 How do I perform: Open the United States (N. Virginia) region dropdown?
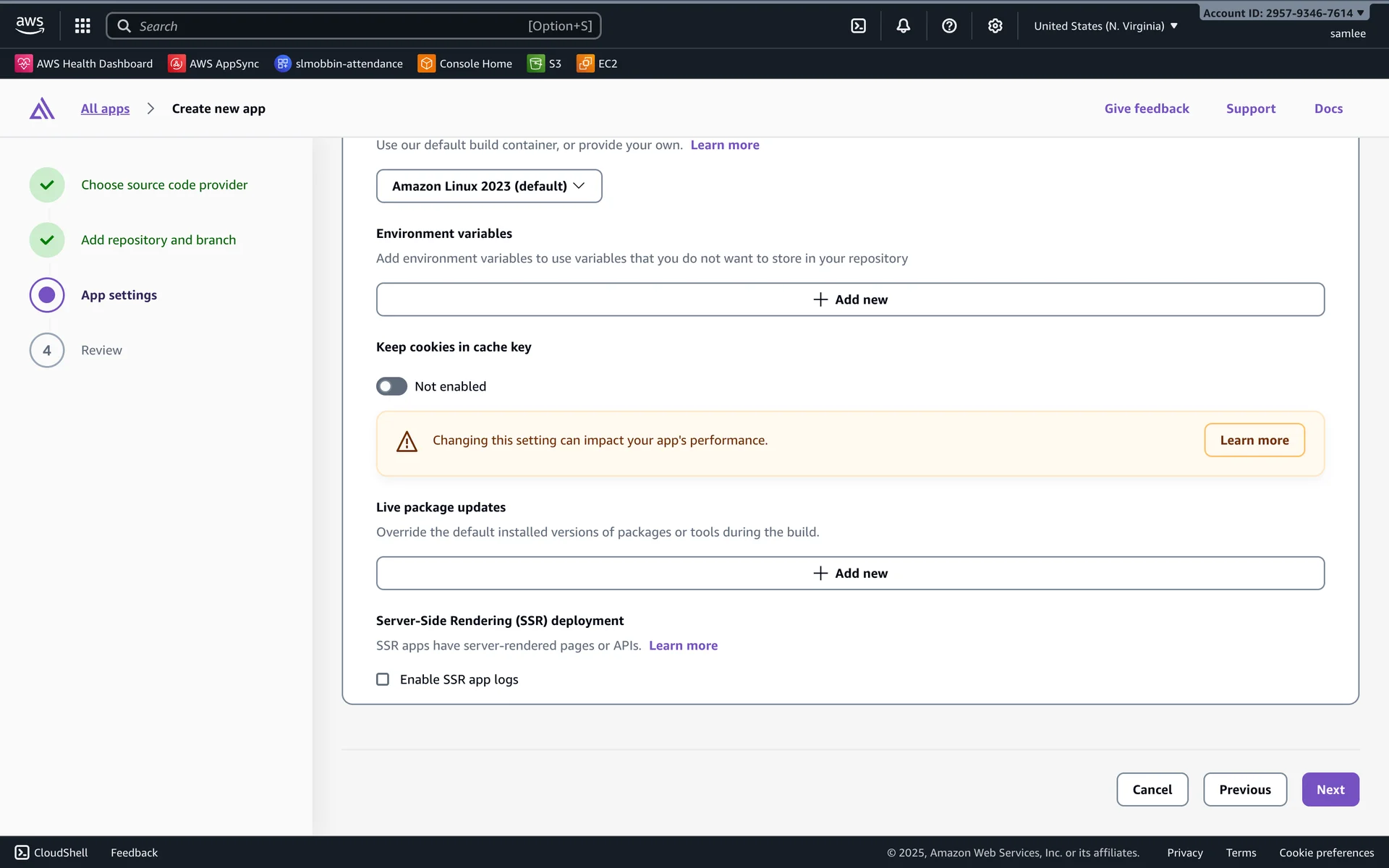pos(1105,26)
